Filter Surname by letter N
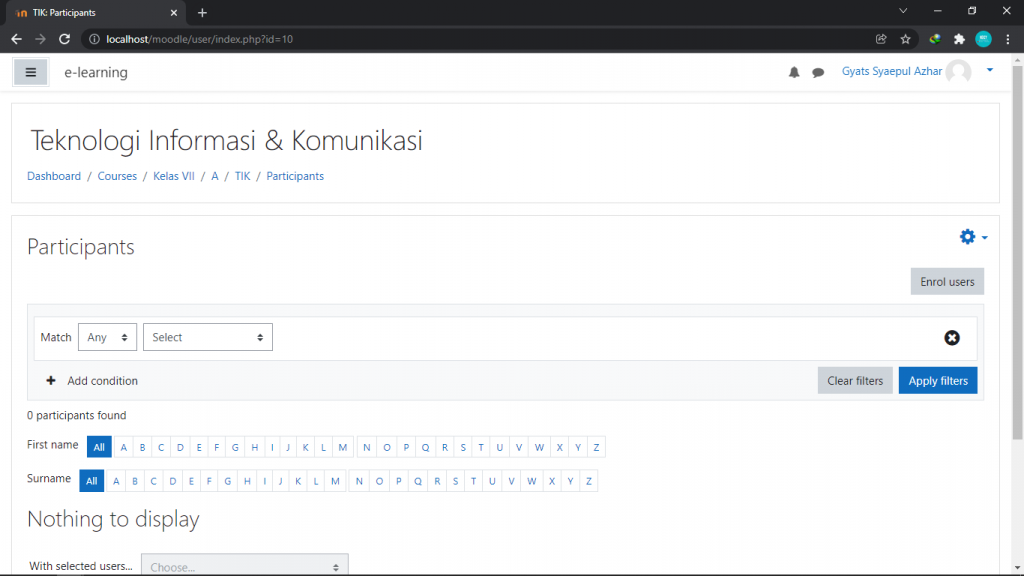Image resolution: width=1024 pixels, height=576 pixels. [x=359, y=481]
